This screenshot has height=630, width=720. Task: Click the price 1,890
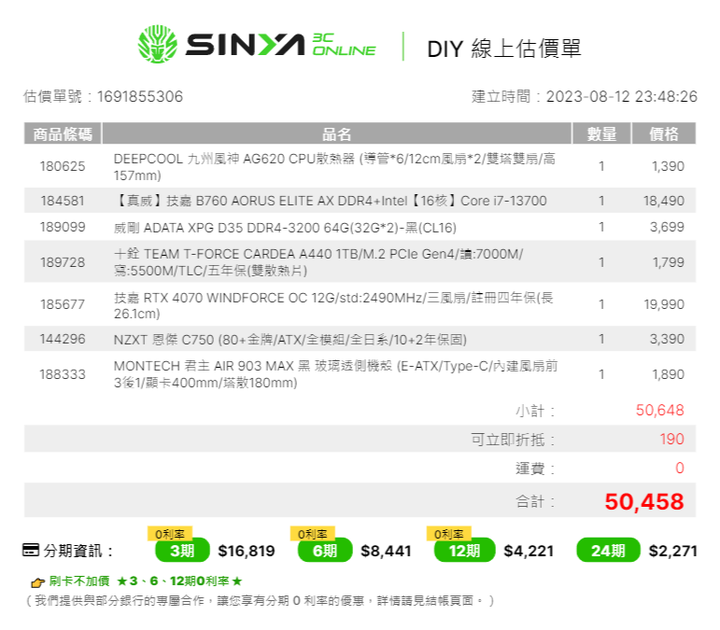tap(669, 374)
